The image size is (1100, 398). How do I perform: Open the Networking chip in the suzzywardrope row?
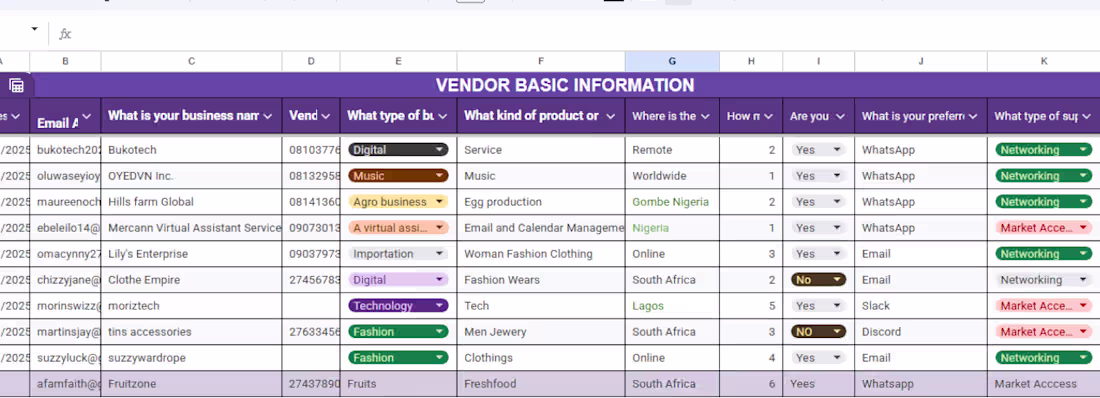click(1044, 358)
